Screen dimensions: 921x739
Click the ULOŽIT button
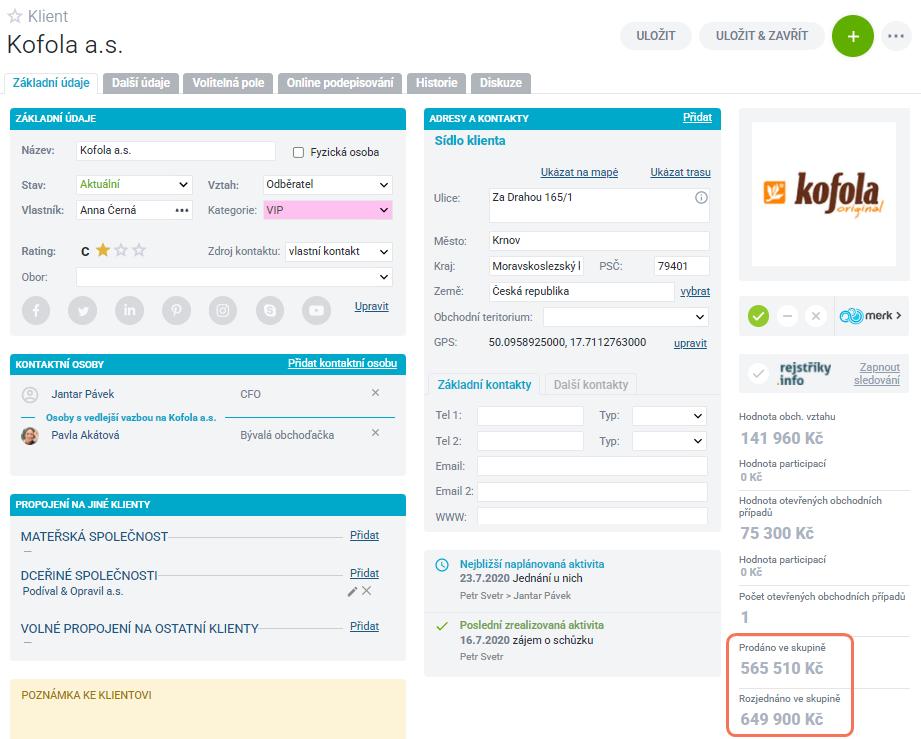pyautogui.click(x=656, y=36)
